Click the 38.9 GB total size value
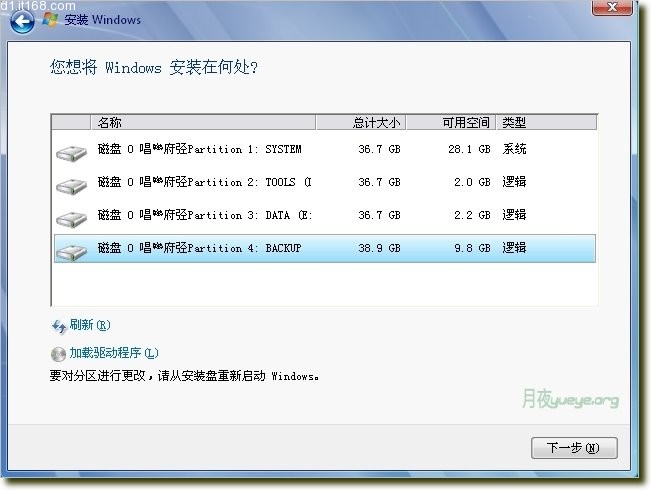Screen dimensions: 651x490 [379, 248]
